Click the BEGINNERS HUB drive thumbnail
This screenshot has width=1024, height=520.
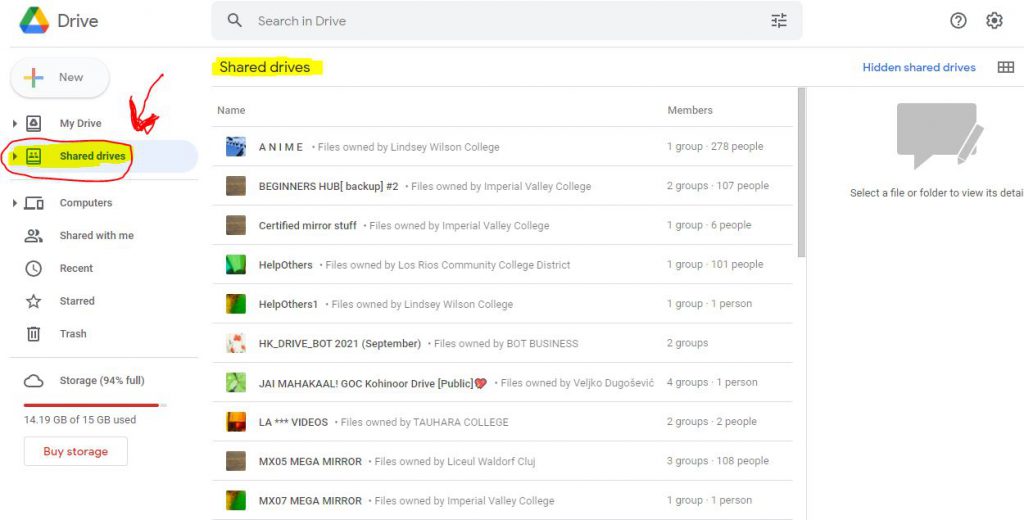(x=236, y=186)
